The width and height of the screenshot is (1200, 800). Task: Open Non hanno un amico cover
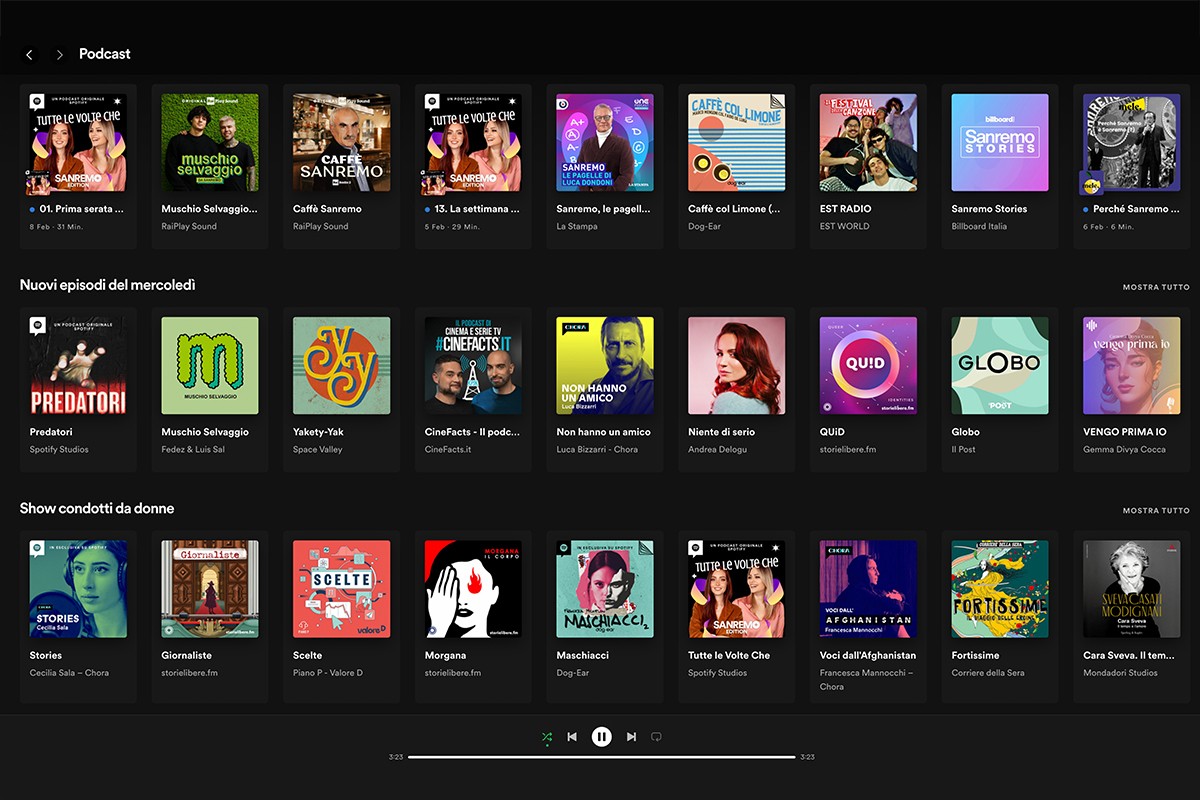click(x=605, y=365)
